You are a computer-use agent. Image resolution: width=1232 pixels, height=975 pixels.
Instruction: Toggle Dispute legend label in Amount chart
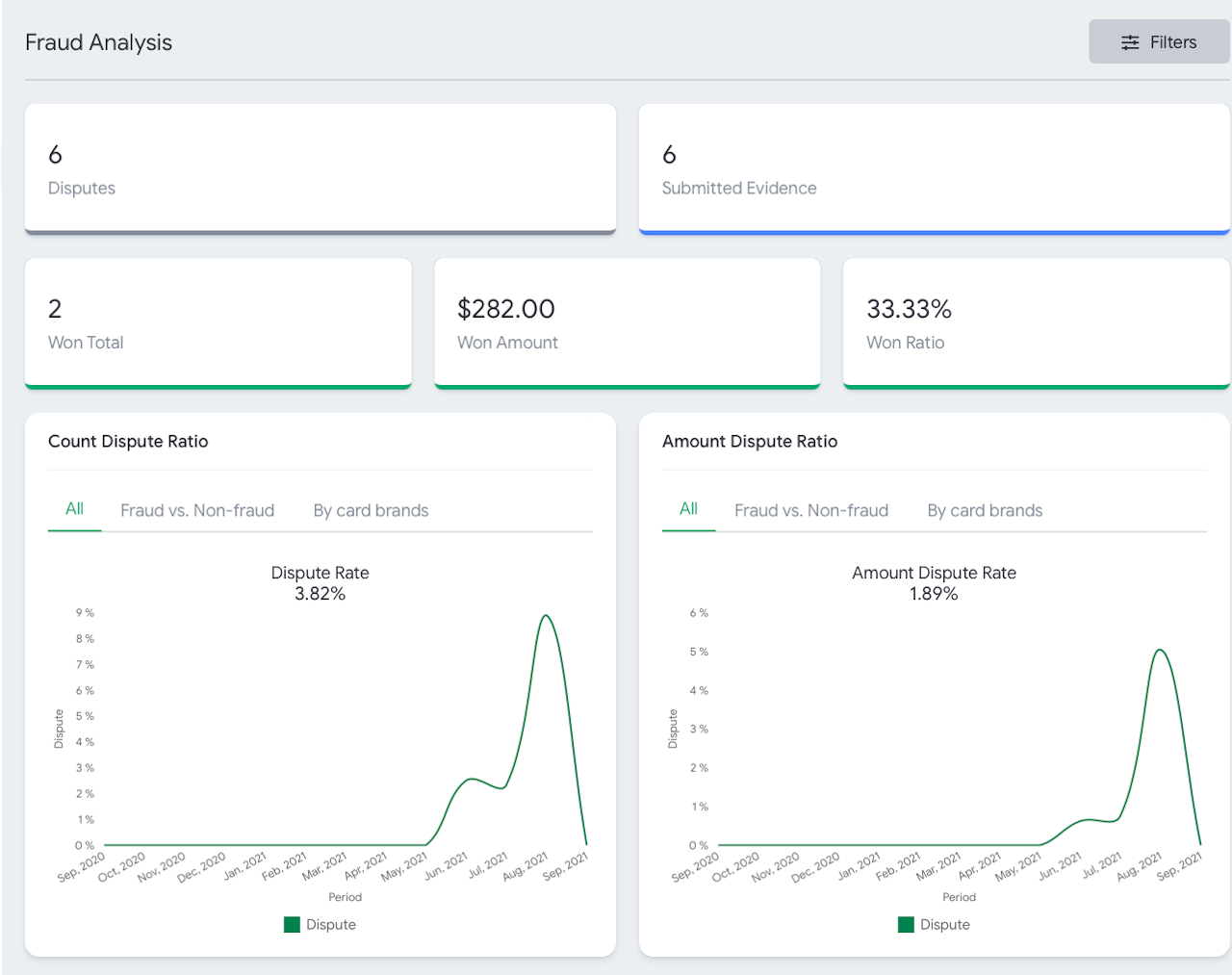945,925
